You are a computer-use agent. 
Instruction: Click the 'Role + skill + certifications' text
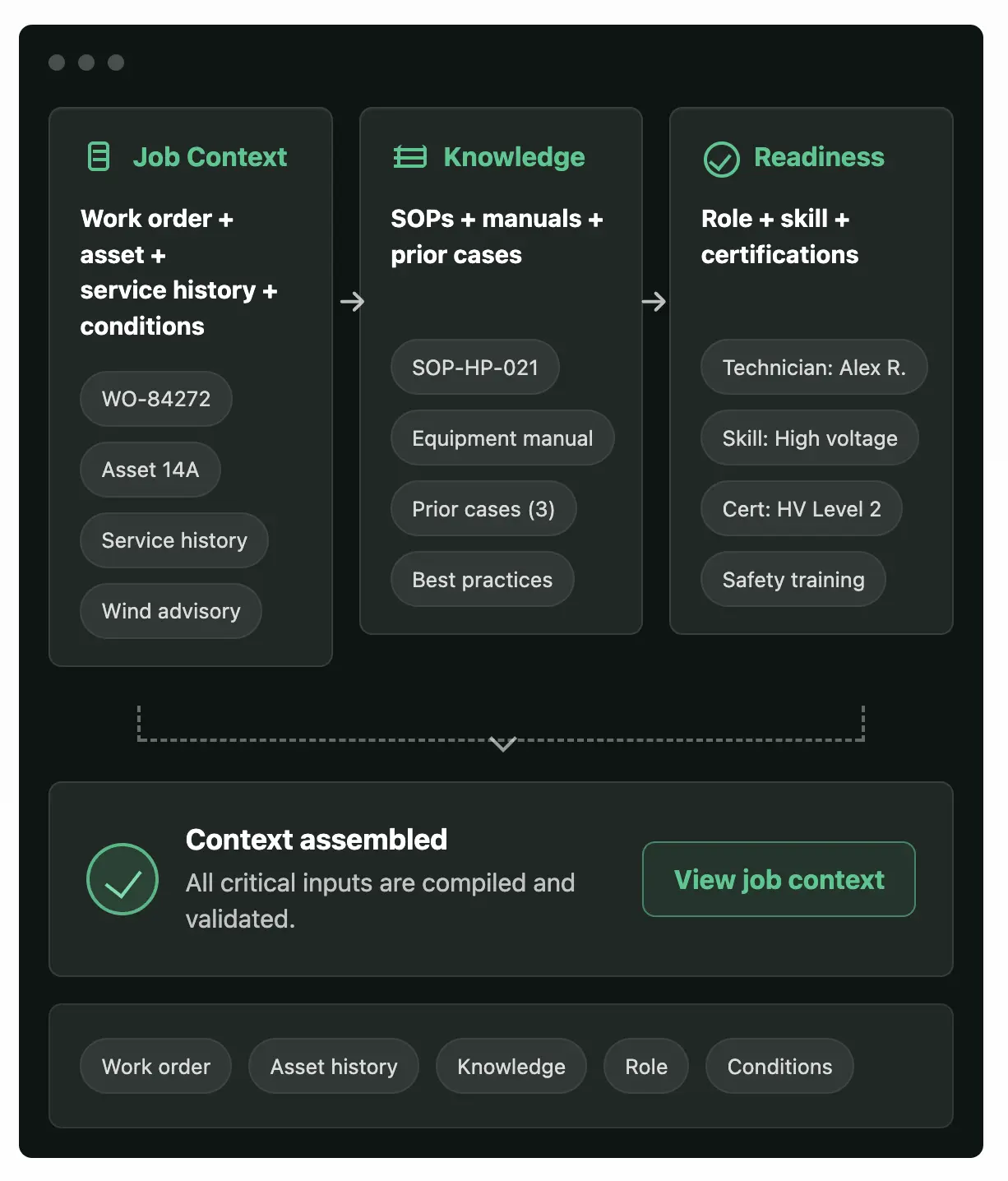779,237
